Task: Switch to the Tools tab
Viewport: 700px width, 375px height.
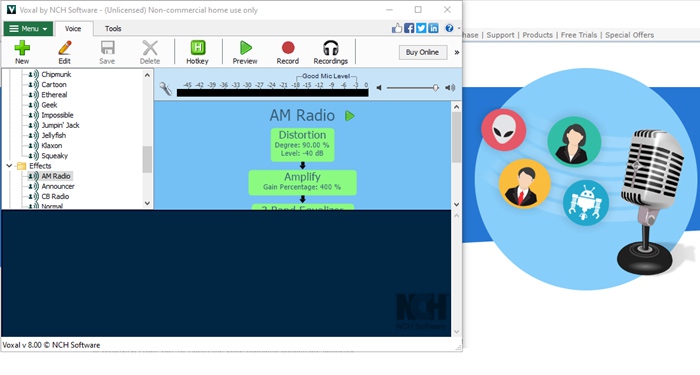Action: 113,29
